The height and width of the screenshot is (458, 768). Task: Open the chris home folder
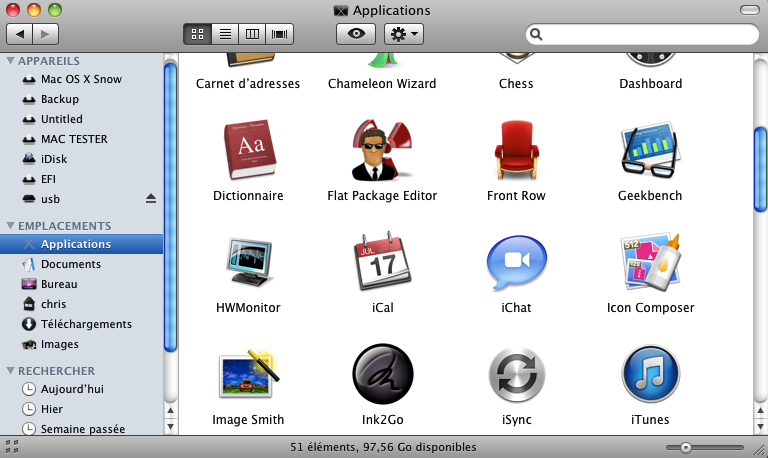point(81,304)
